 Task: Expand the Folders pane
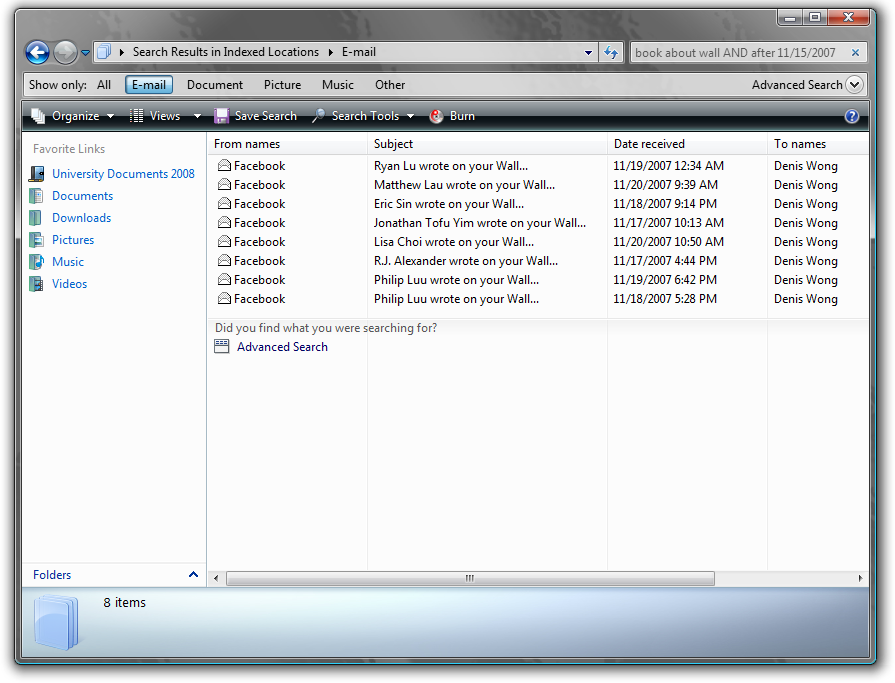point(193,575)
